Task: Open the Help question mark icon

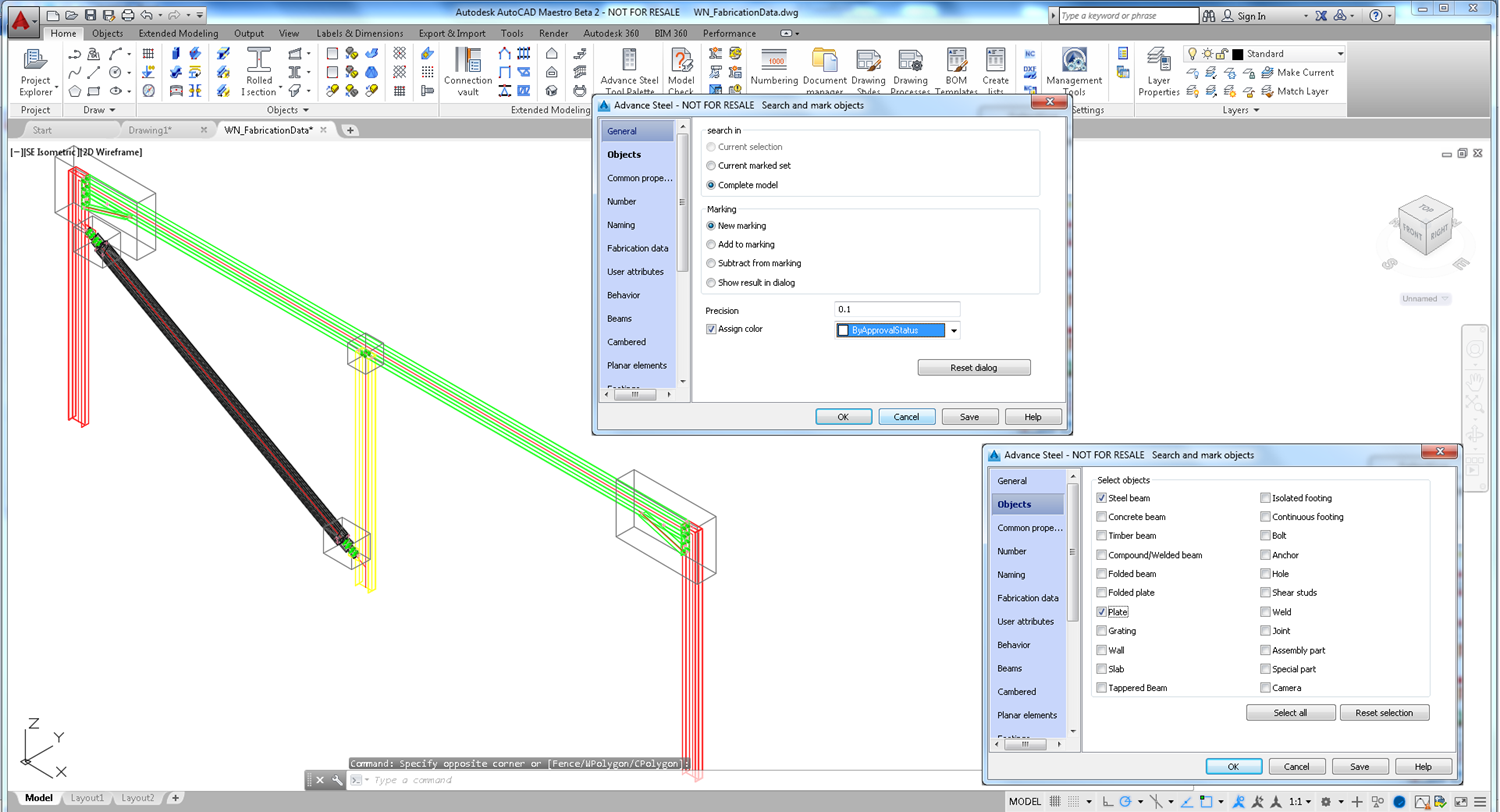Action: (x=1377, y=16)
